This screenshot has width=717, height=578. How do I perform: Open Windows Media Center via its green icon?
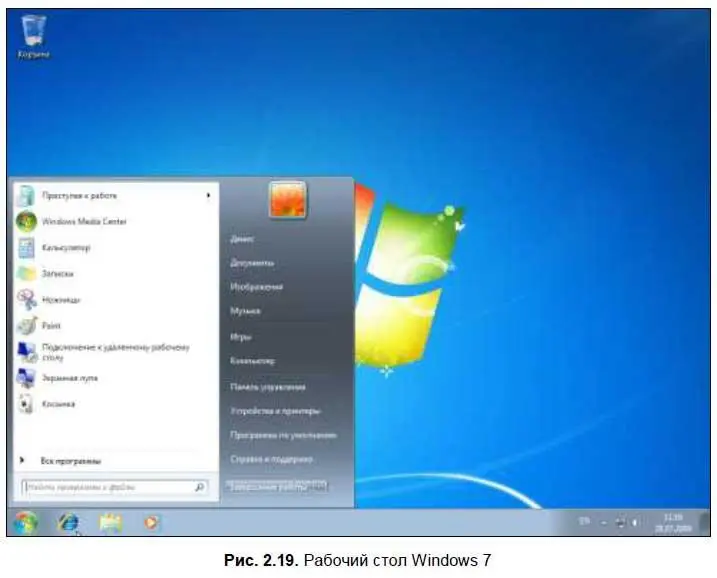[x=27, y=221]
